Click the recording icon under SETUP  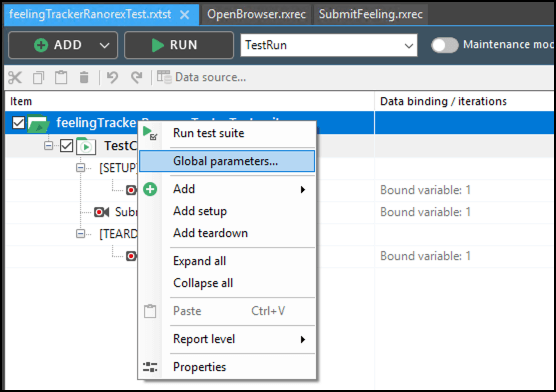pyautogui.click(x=131, y=190)
